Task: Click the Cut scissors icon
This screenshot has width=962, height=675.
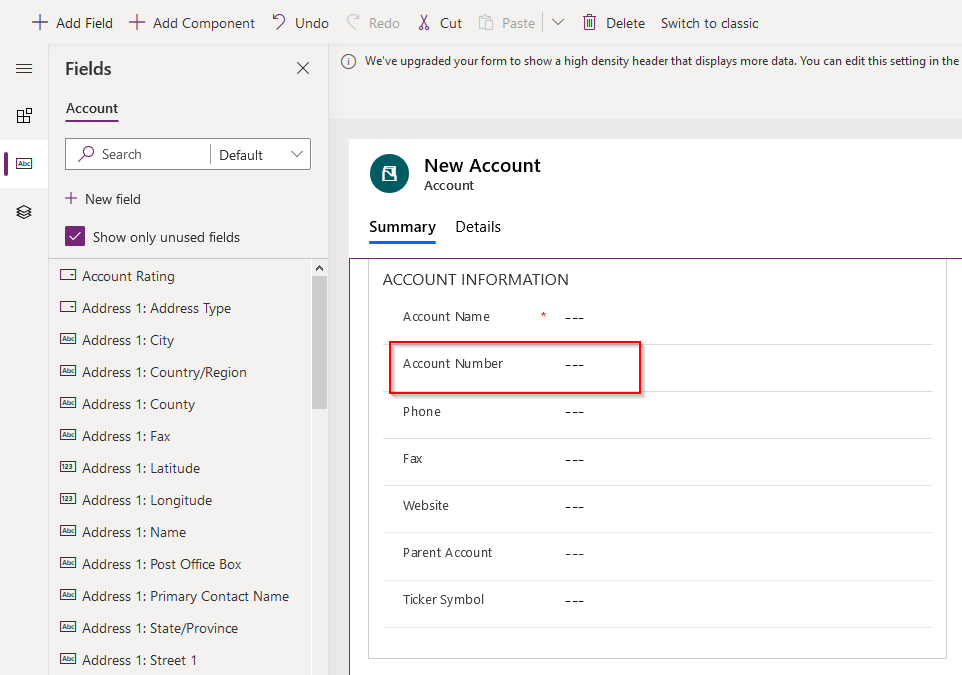Action: click(x=424, y=22)
